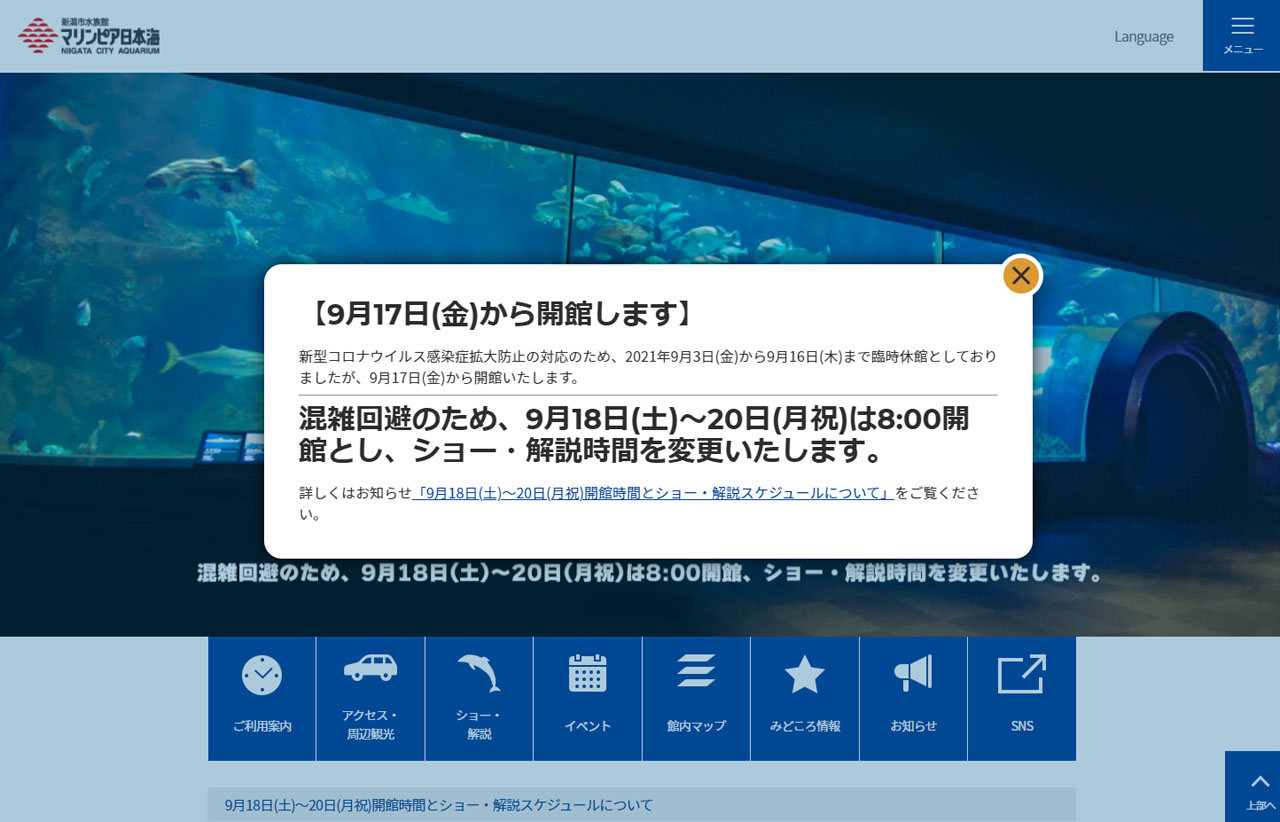Screen dimensions: 1280x822
Task: Open ショー・解説 dolphin icon tile
Action: pyautogui.click(x=479, y=698)
